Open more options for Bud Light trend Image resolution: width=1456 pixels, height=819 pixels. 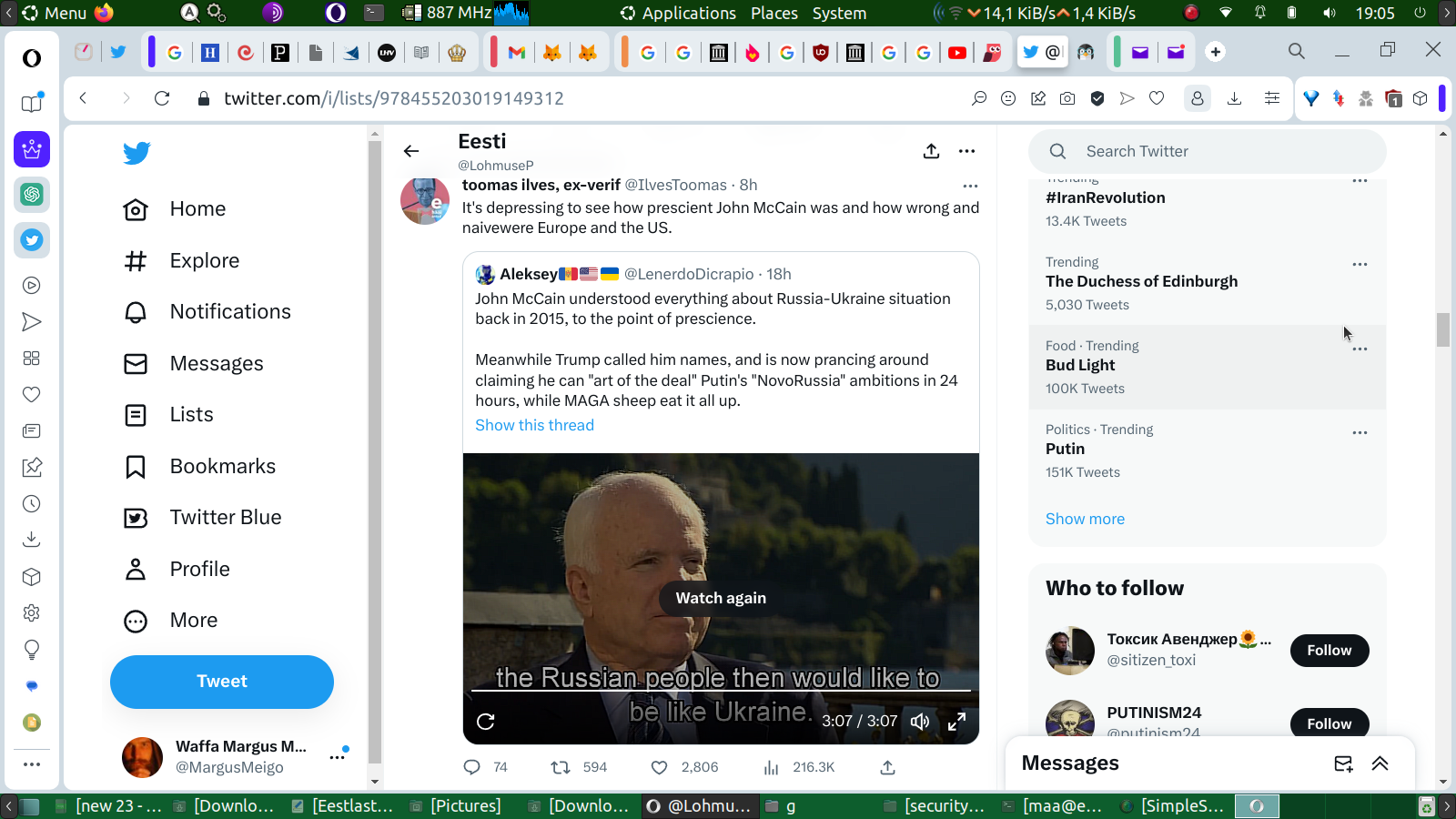pos(1360,349)
